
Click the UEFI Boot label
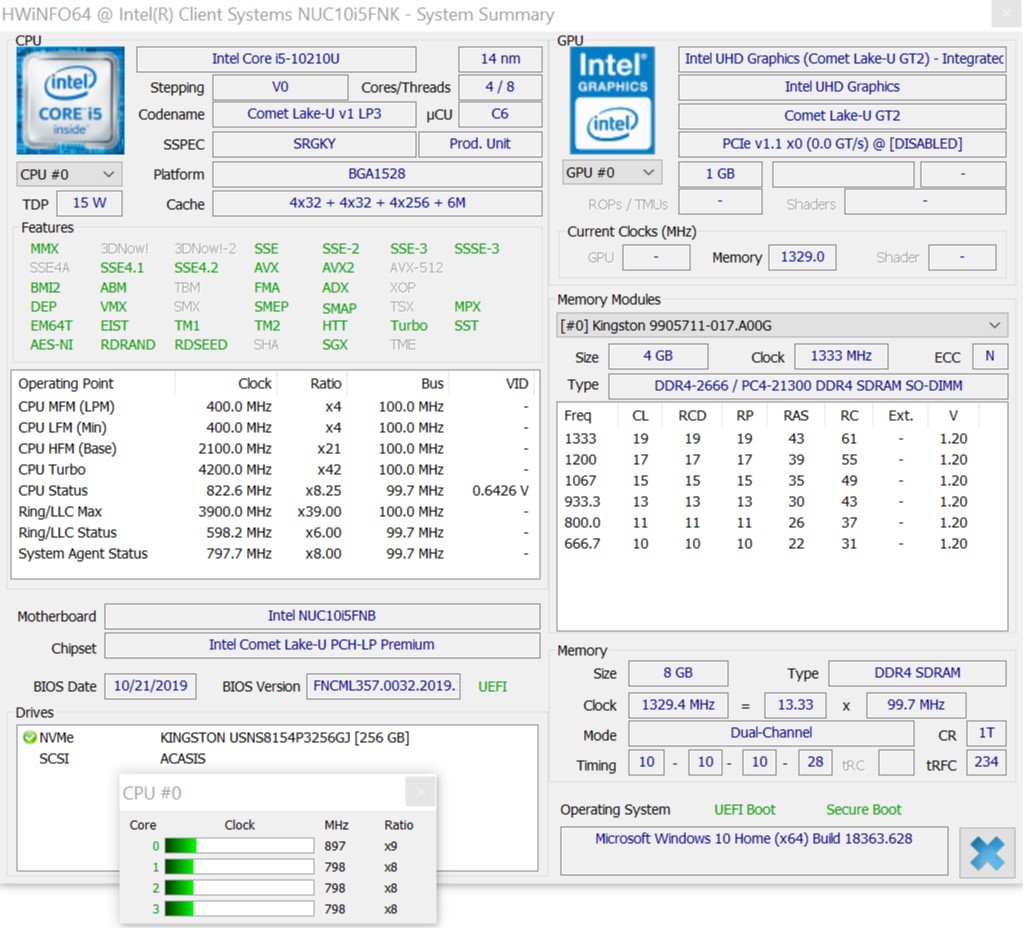pyautogui.click(x=744, y=810)
